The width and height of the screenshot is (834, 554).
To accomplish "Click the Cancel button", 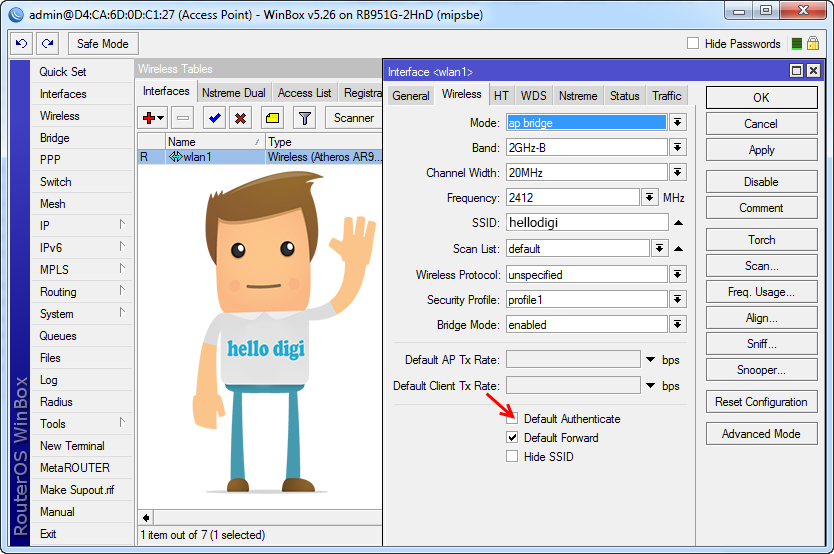I will coord(761,124).
